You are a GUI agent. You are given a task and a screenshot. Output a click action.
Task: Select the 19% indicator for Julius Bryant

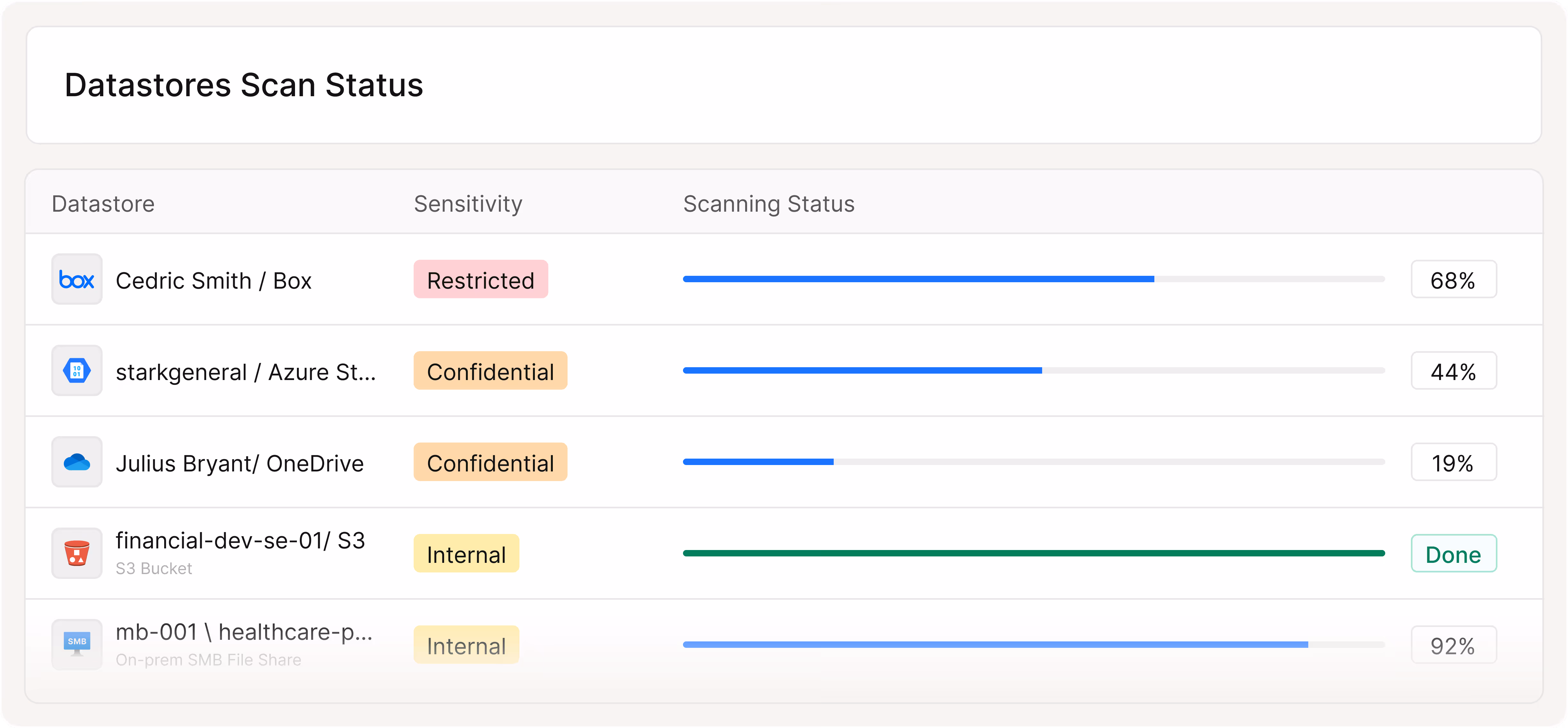point(1454,462)
